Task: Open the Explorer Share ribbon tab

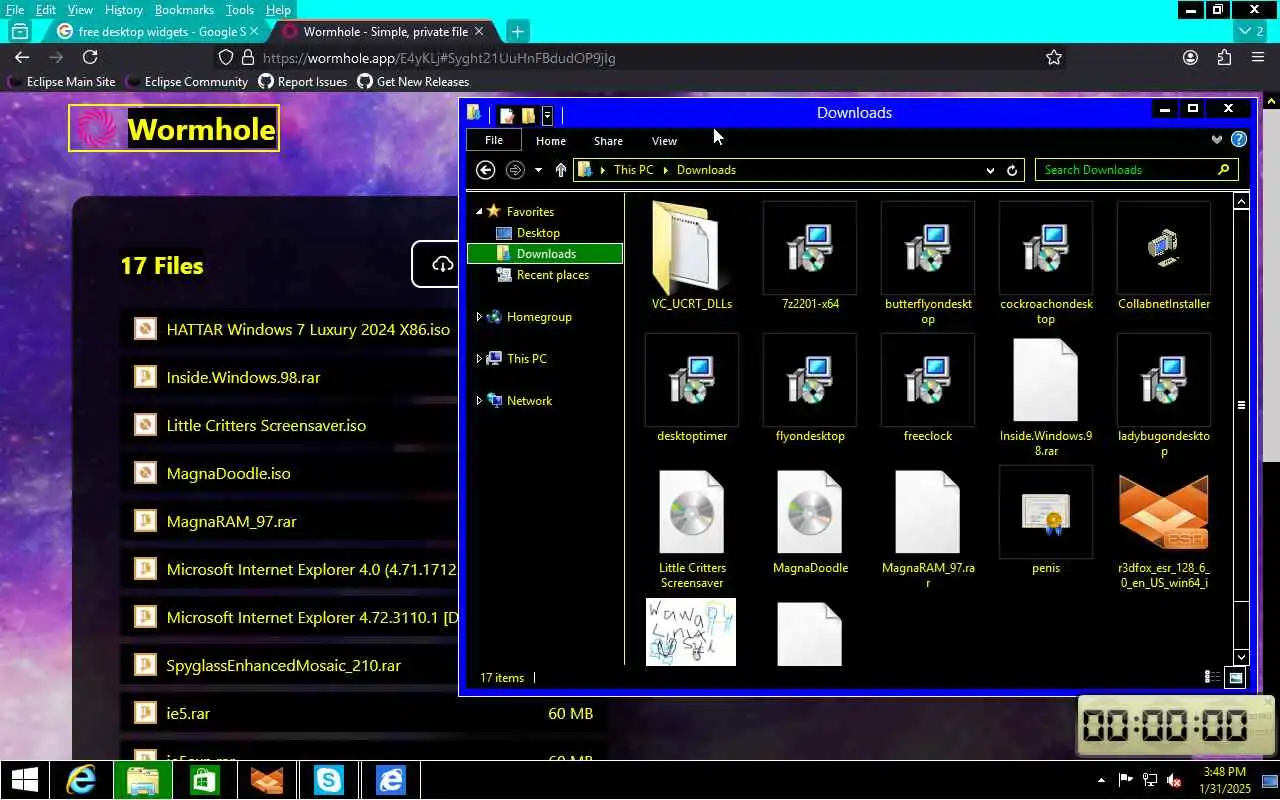Action: click(x=608, y=141)
